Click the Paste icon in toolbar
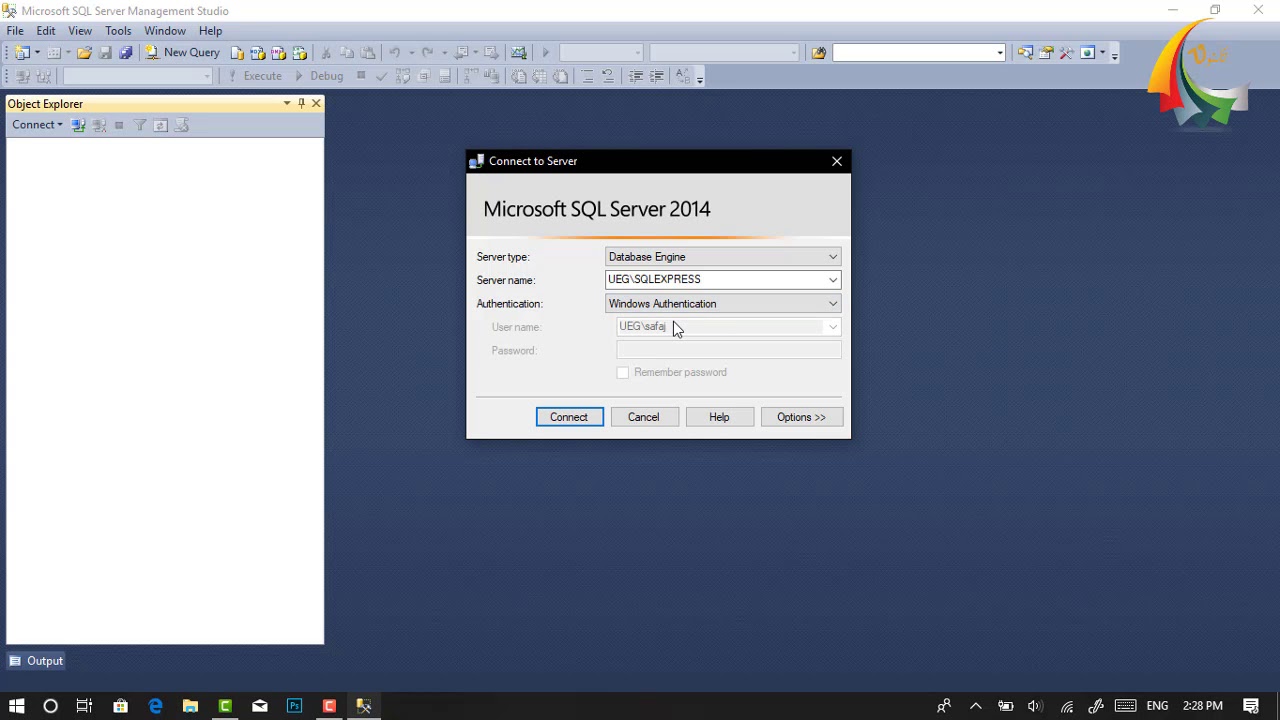This screenshot has width=1280, height=720. [x=368, y=53]
